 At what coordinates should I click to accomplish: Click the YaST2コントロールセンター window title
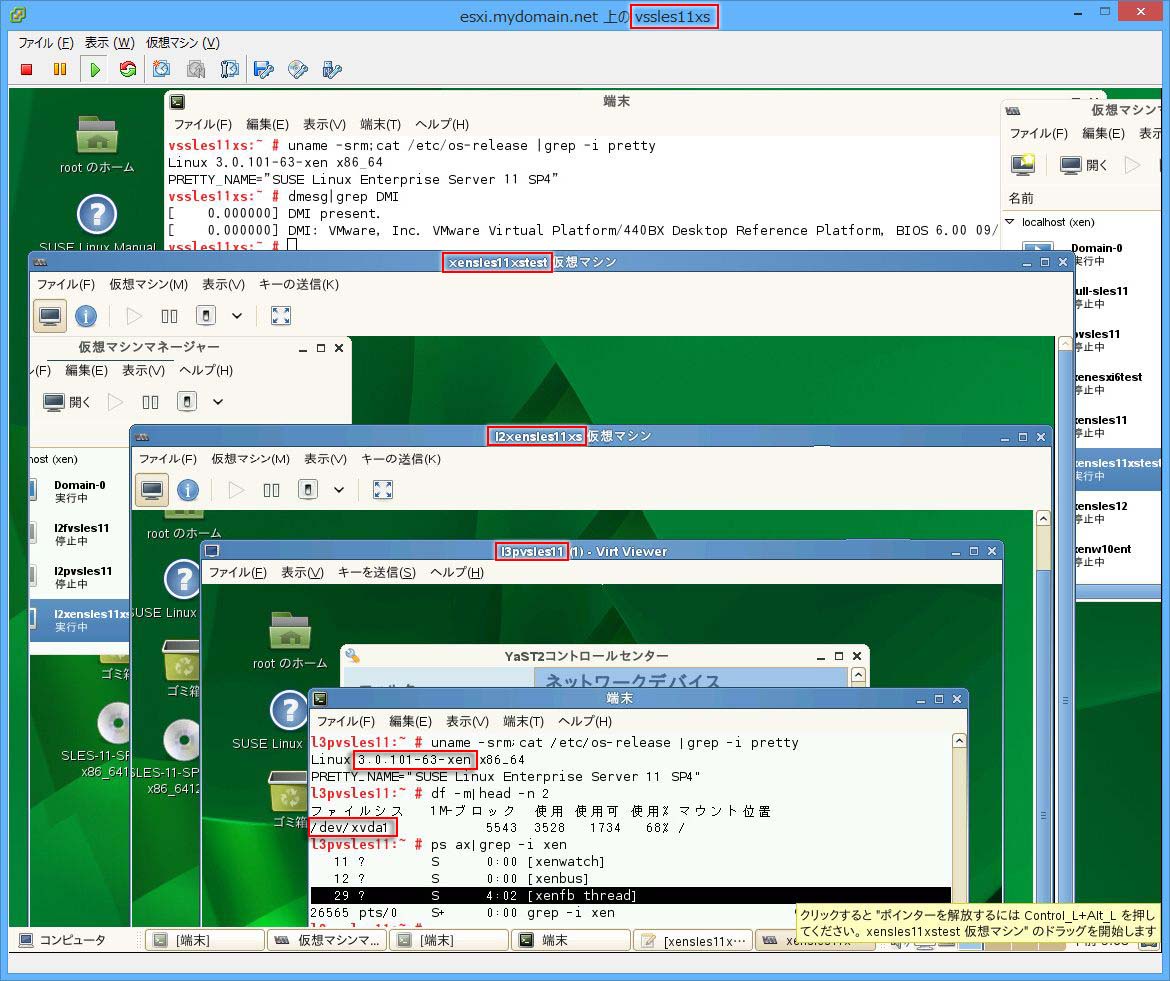pos(586,656)
